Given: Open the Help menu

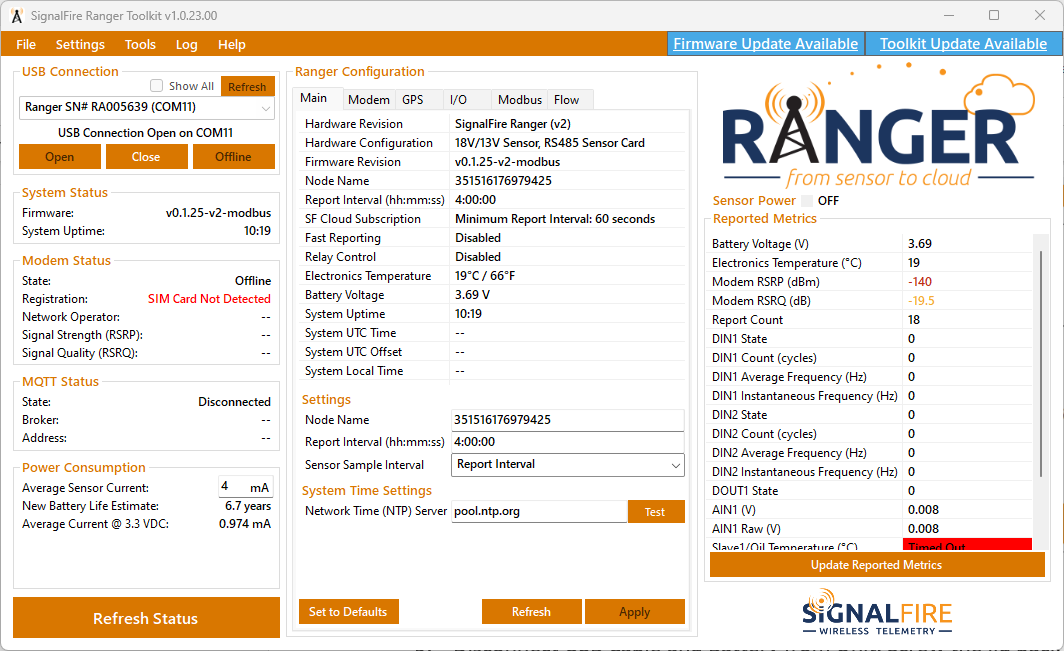Looking at the screenshot, I should (x=231, y=44).
